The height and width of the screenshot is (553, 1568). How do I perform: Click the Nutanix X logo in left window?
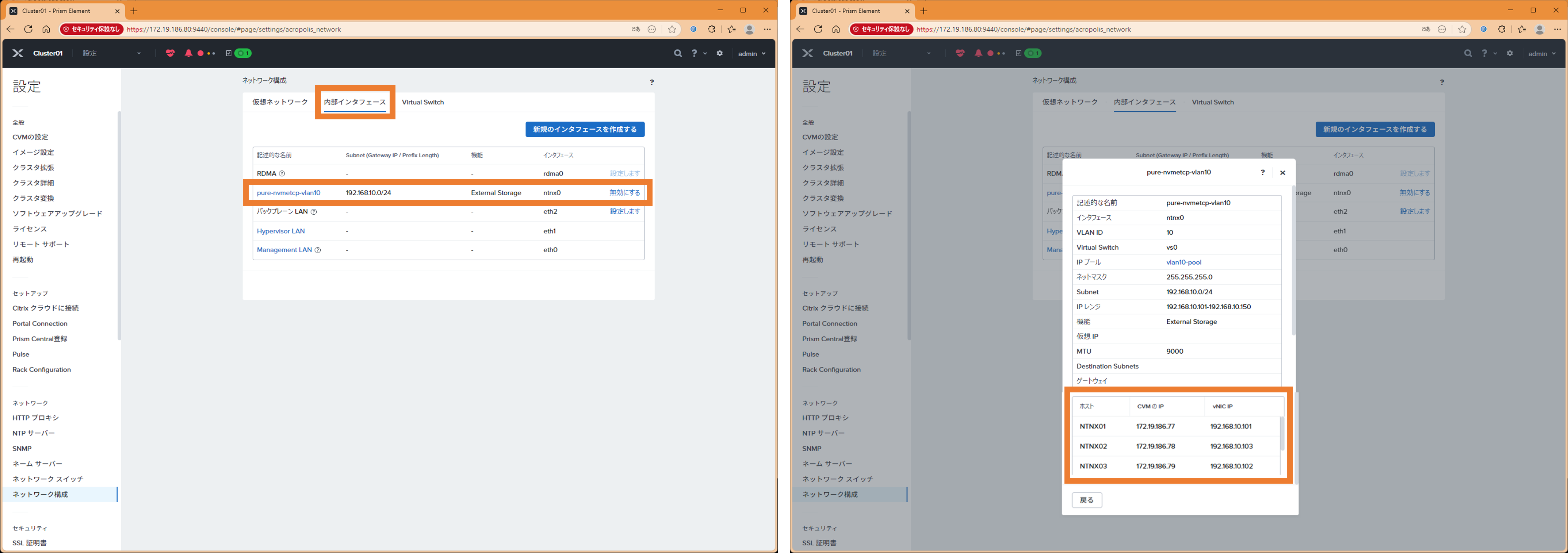(18, 54)
